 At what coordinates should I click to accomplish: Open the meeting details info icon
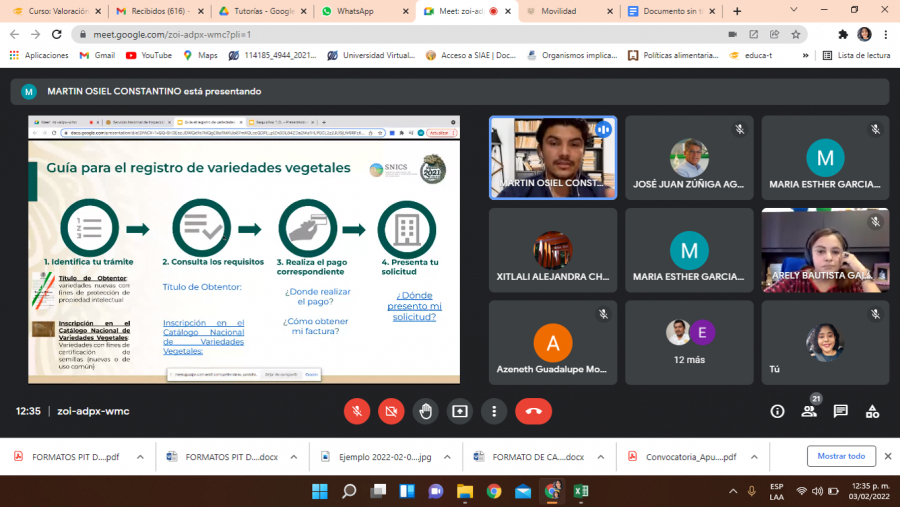pyautogui.click(x=777, y=411)
